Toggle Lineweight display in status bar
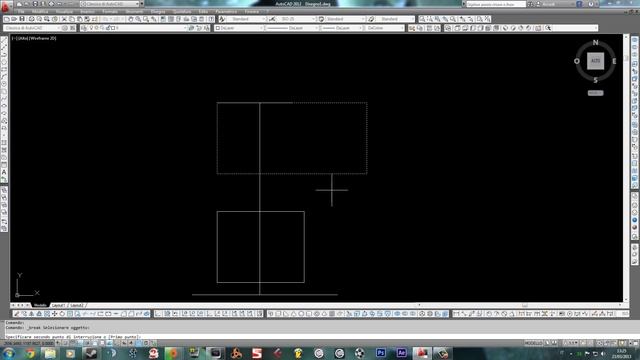This screenshot has width=640, height=360. point(131,343)
